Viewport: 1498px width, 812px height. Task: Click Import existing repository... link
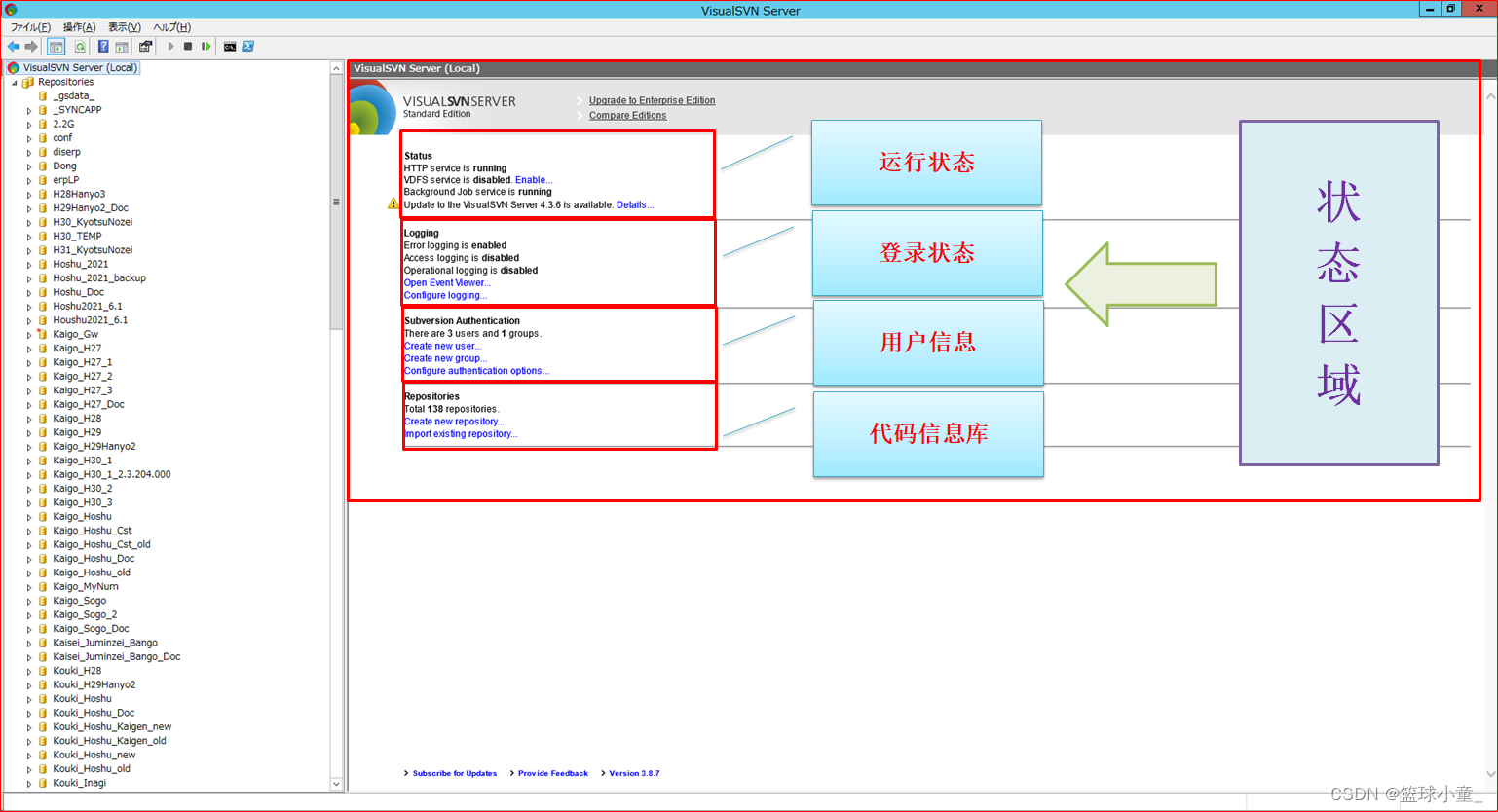click(461, 434)
